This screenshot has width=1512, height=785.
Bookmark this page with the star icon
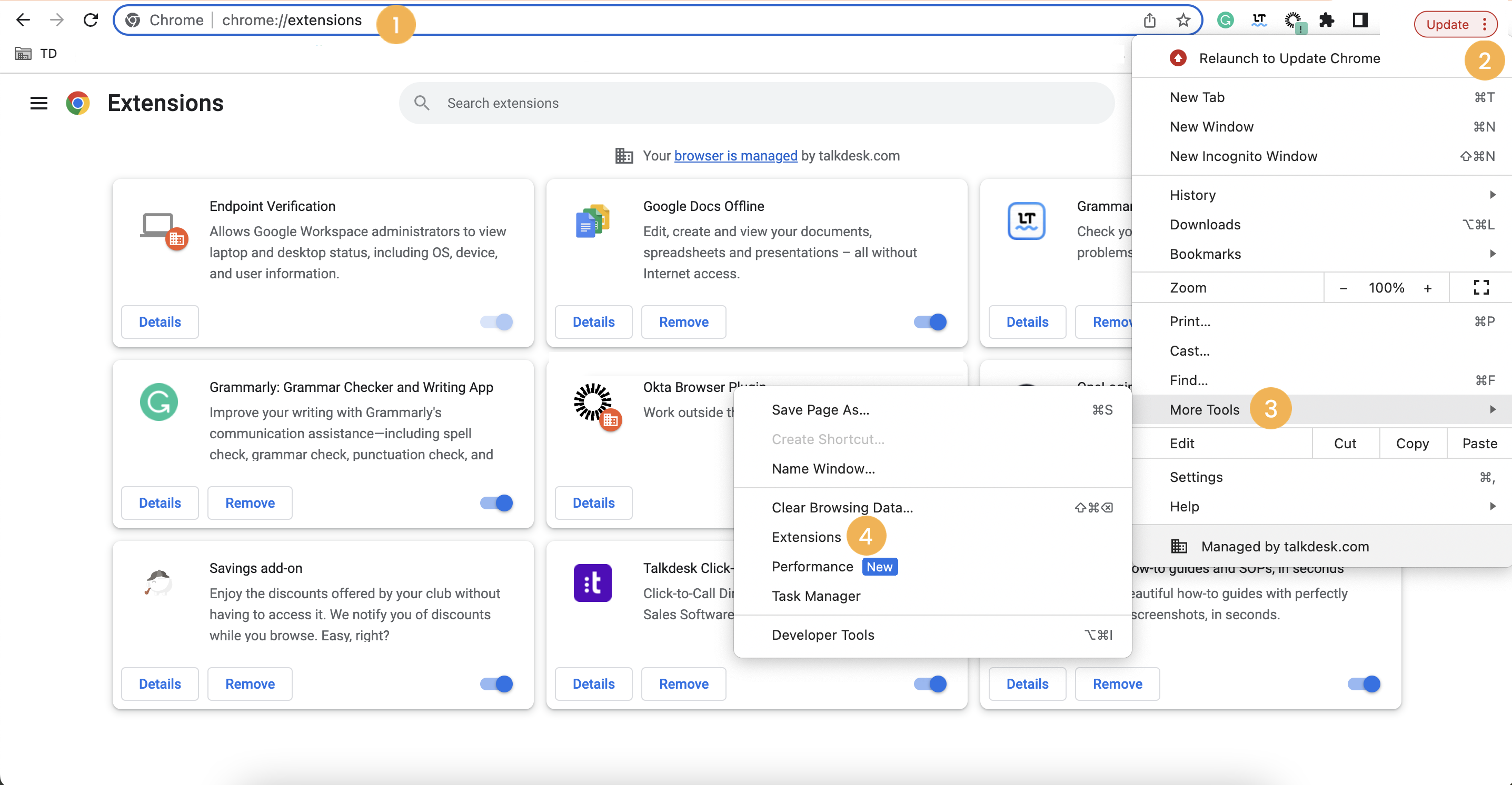coord(1183,21)
